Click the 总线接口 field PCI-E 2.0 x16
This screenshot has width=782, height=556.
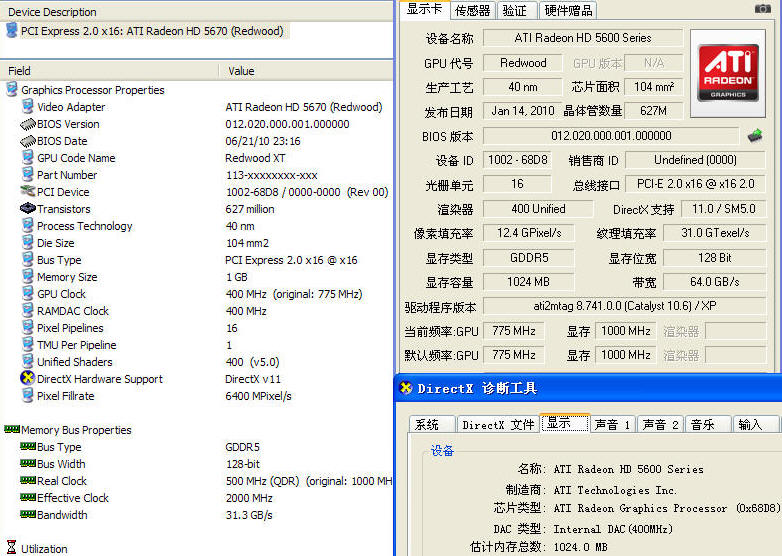click(695, 184)
